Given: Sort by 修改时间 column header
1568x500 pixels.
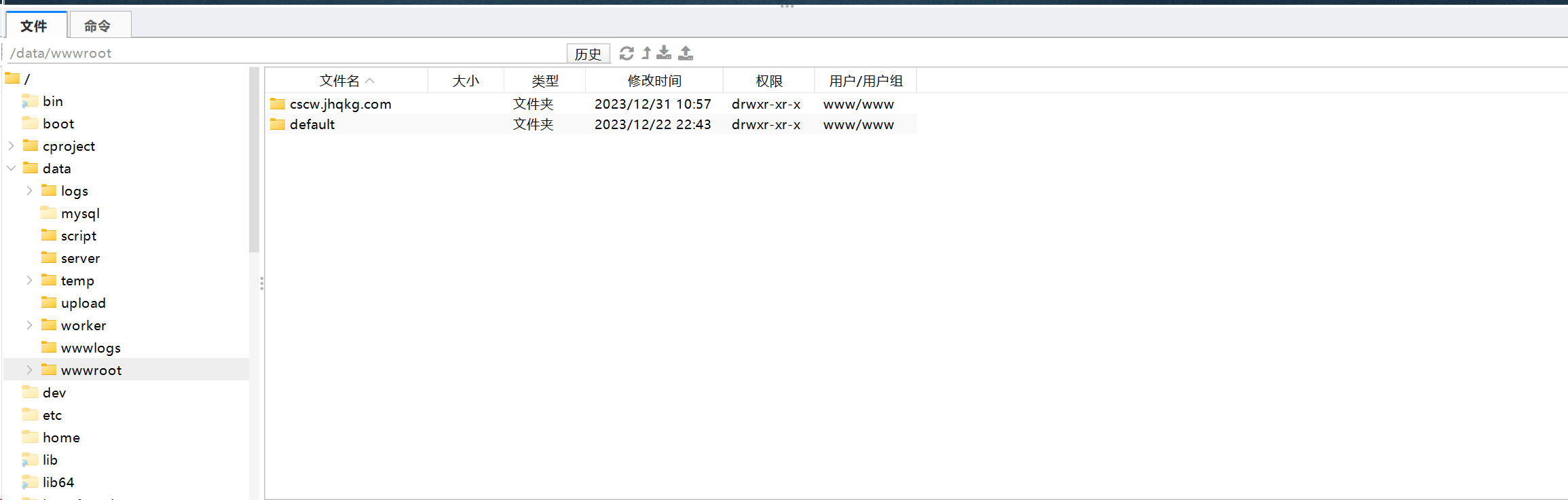Looking at the screenshot, I should tap(654, 81).
